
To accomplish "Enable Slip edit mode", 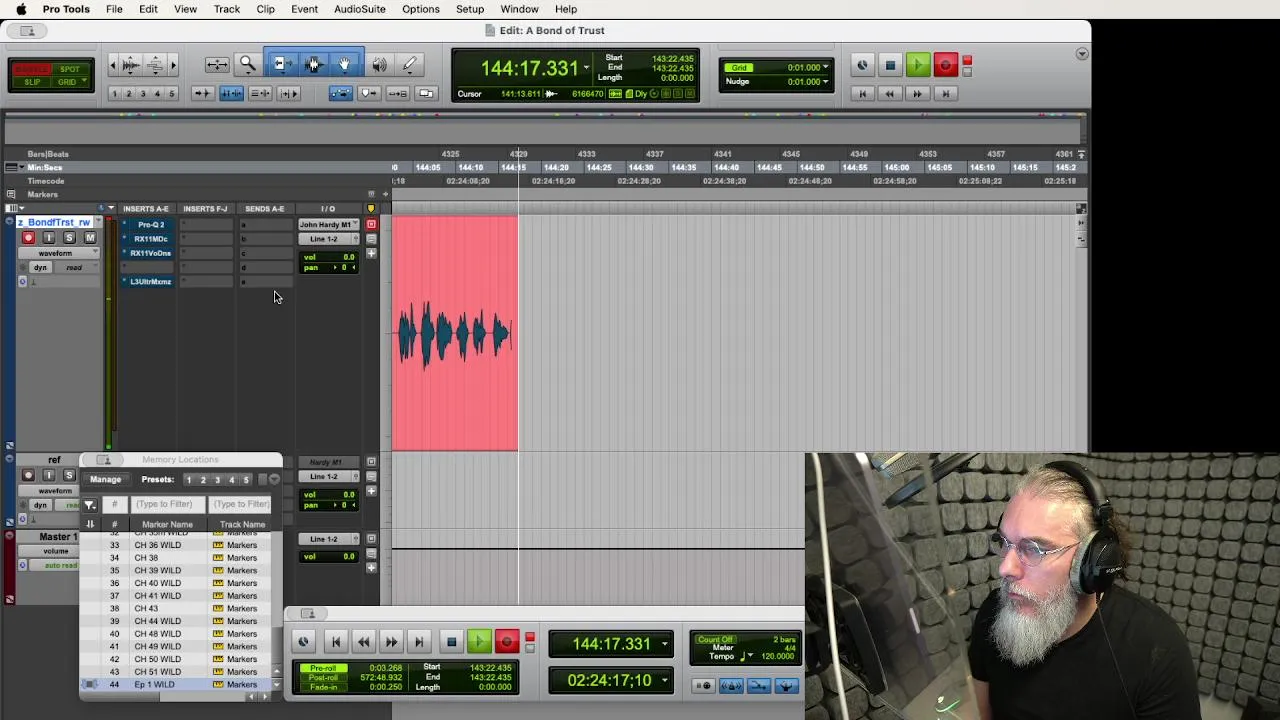I will click(32, 82).
